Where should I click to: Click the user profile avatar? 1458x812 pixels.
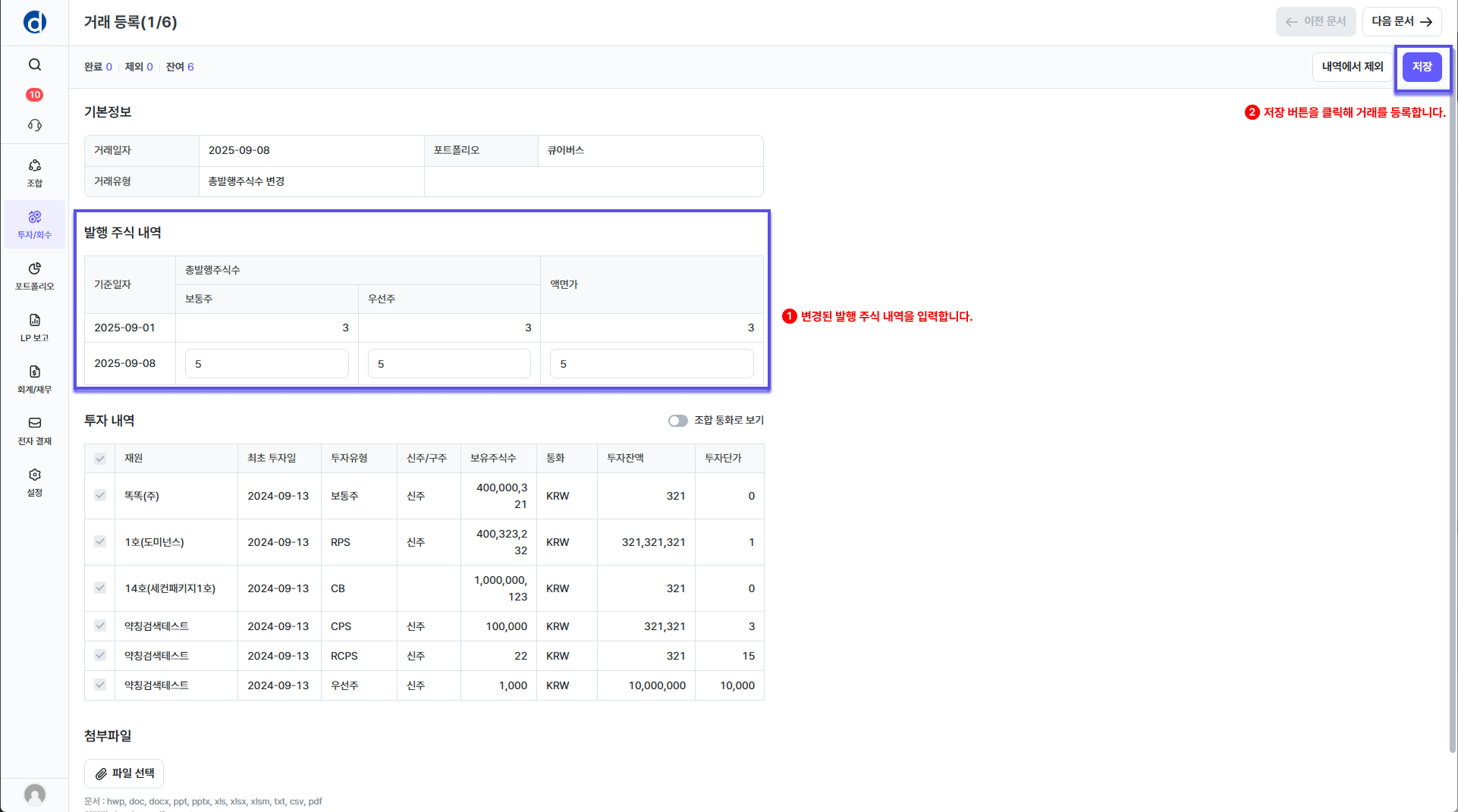(35, 794)
